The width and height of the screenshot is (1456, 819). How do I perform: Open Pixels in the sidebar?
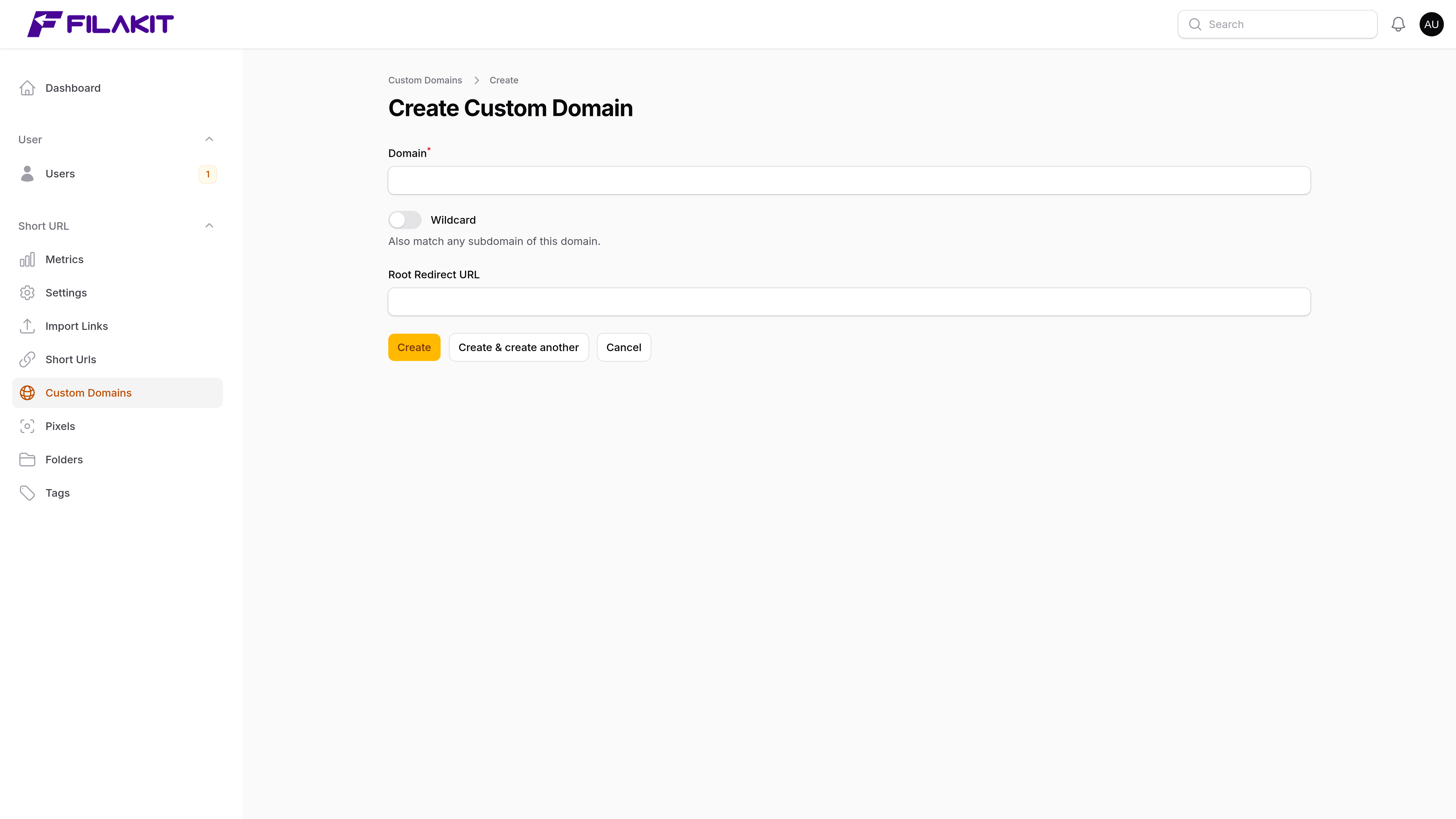coord(118,426)
